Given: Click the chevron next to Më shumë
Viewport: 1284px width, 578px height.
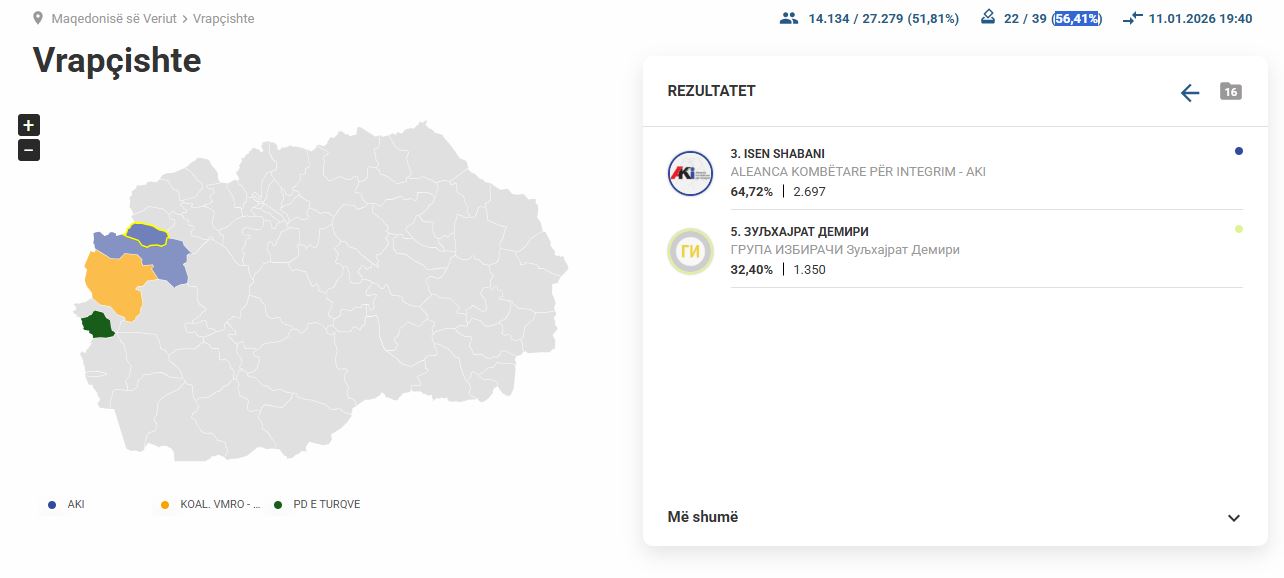Looking at the screenshot, I should [1233, 519].
